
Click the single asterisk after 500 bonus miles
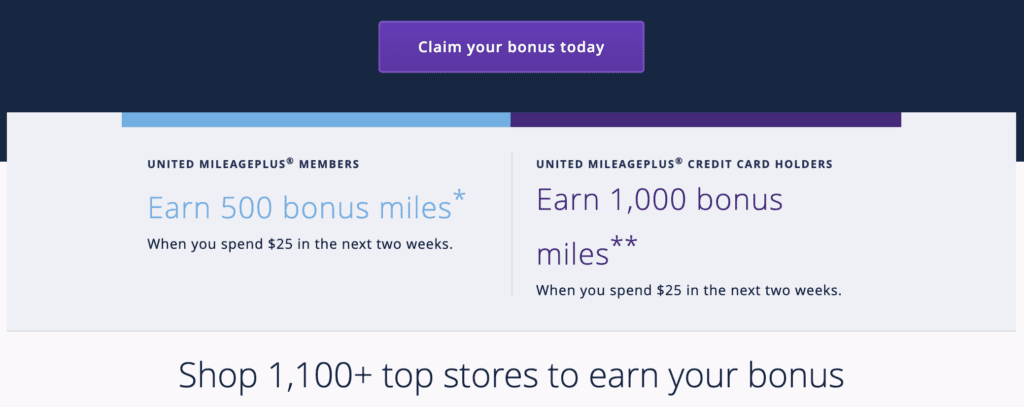tap(459, 199)
